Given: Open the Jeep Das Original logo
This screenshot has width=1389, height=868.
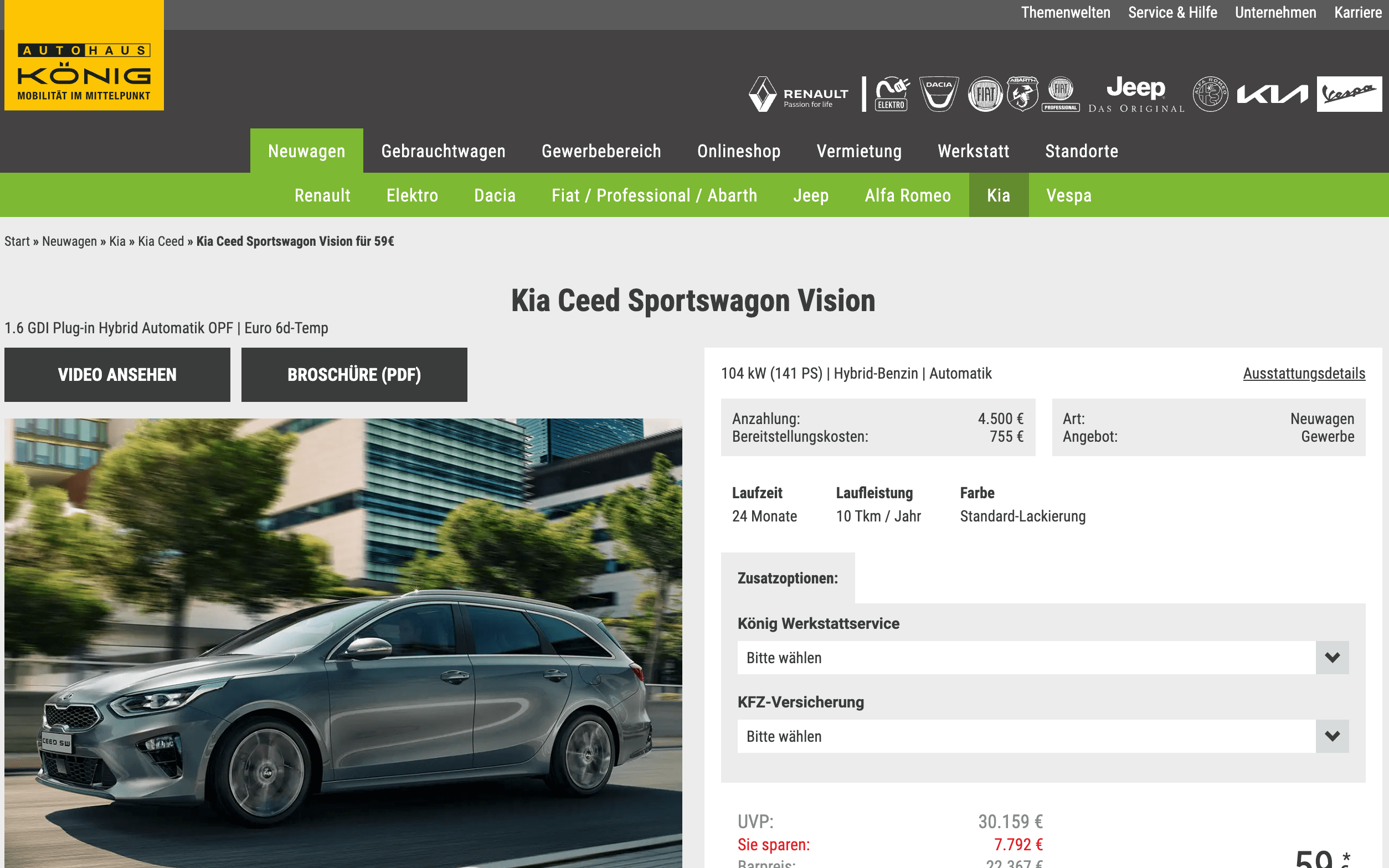Looking at the screenshot, I should coord(1136,94).
